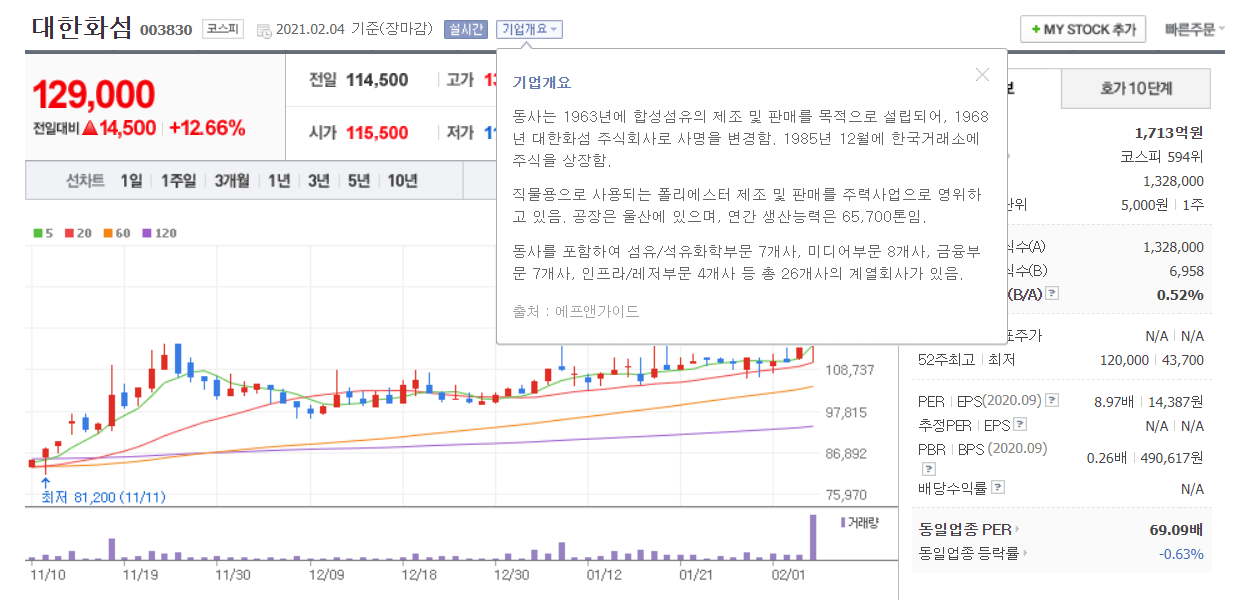Click the 코스피 market badge
The image size is (1252, 600).
coord(222,29)
